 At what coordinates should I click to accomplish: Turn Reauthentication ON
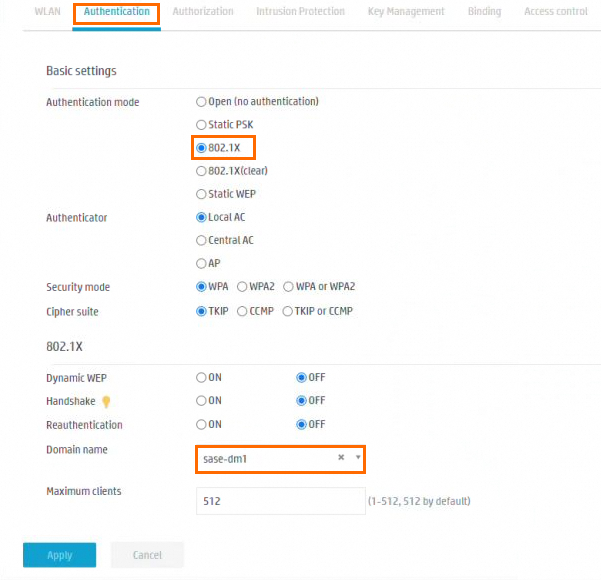[x=201, y=425]
